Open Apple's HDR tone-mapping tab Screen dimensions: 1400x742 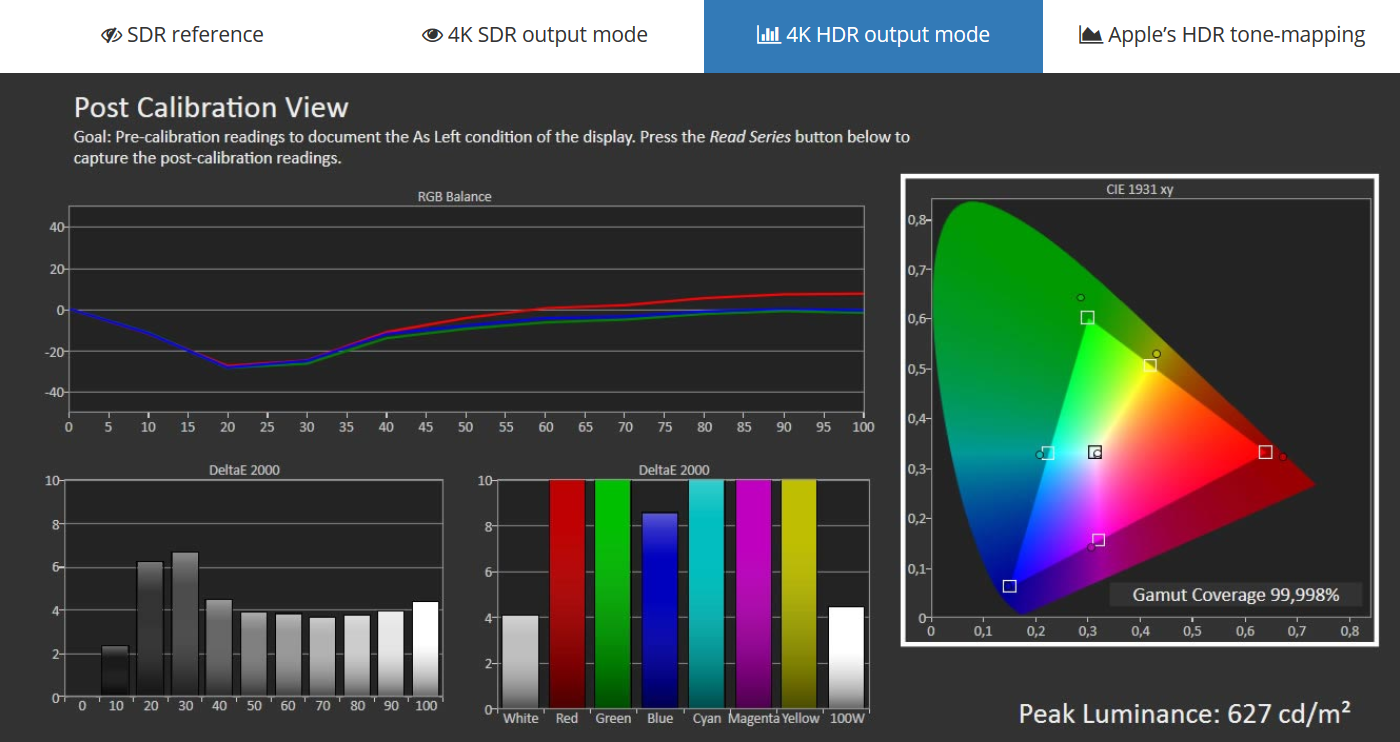click(x=1222, y=36)
